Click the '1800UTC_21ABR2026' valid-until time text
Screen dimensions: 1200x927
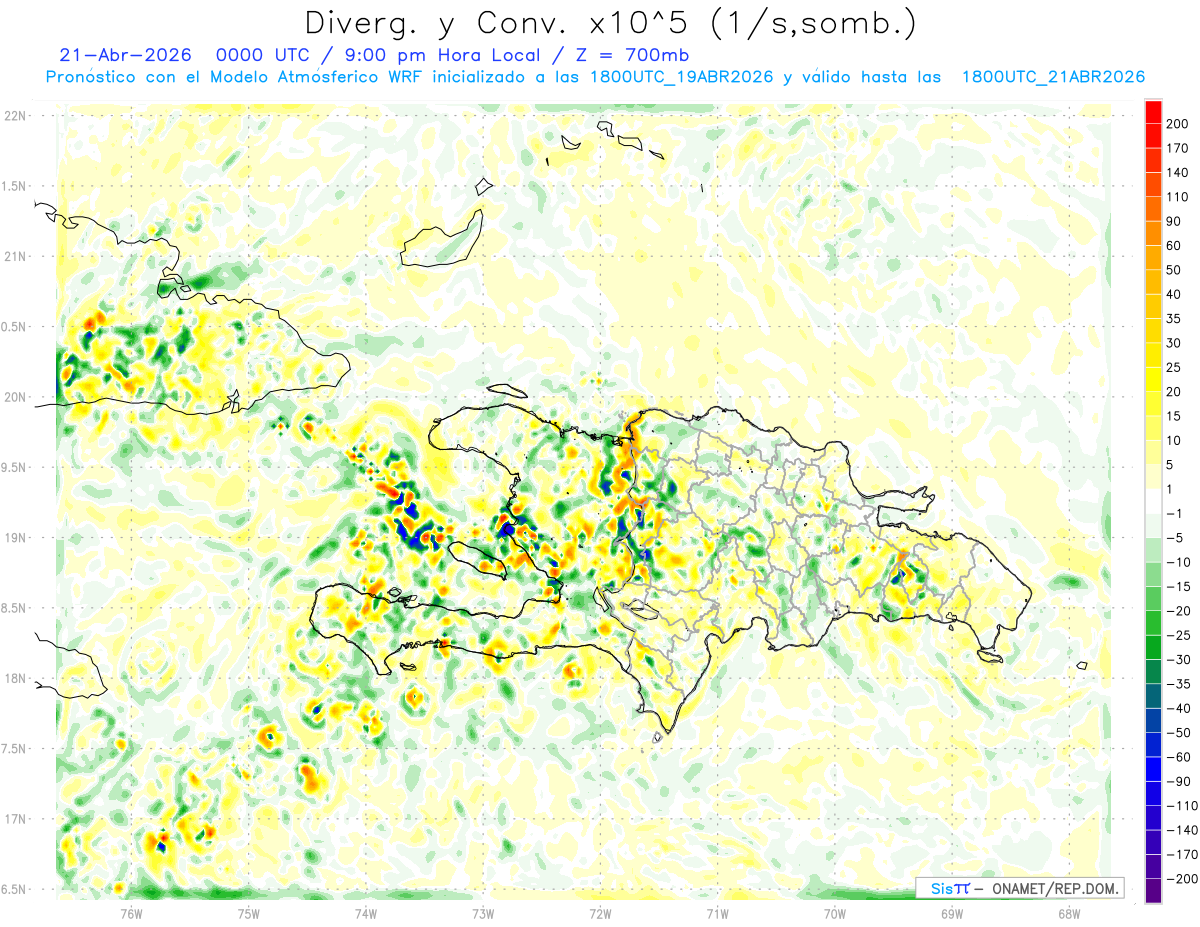[x=1052, y=77]
